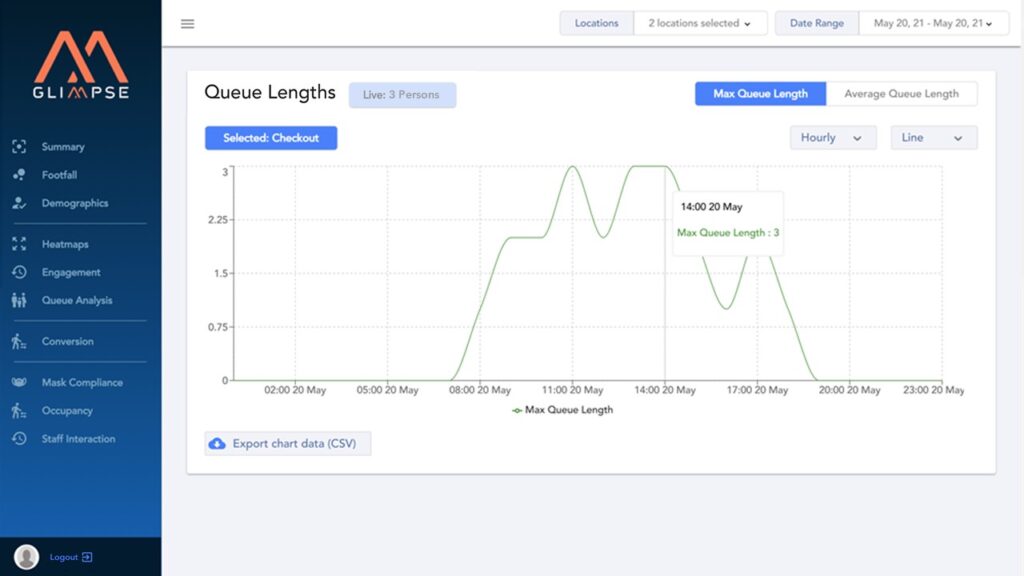
Task: Open the Conversion menu item
Action: click(x=67, y=341)
